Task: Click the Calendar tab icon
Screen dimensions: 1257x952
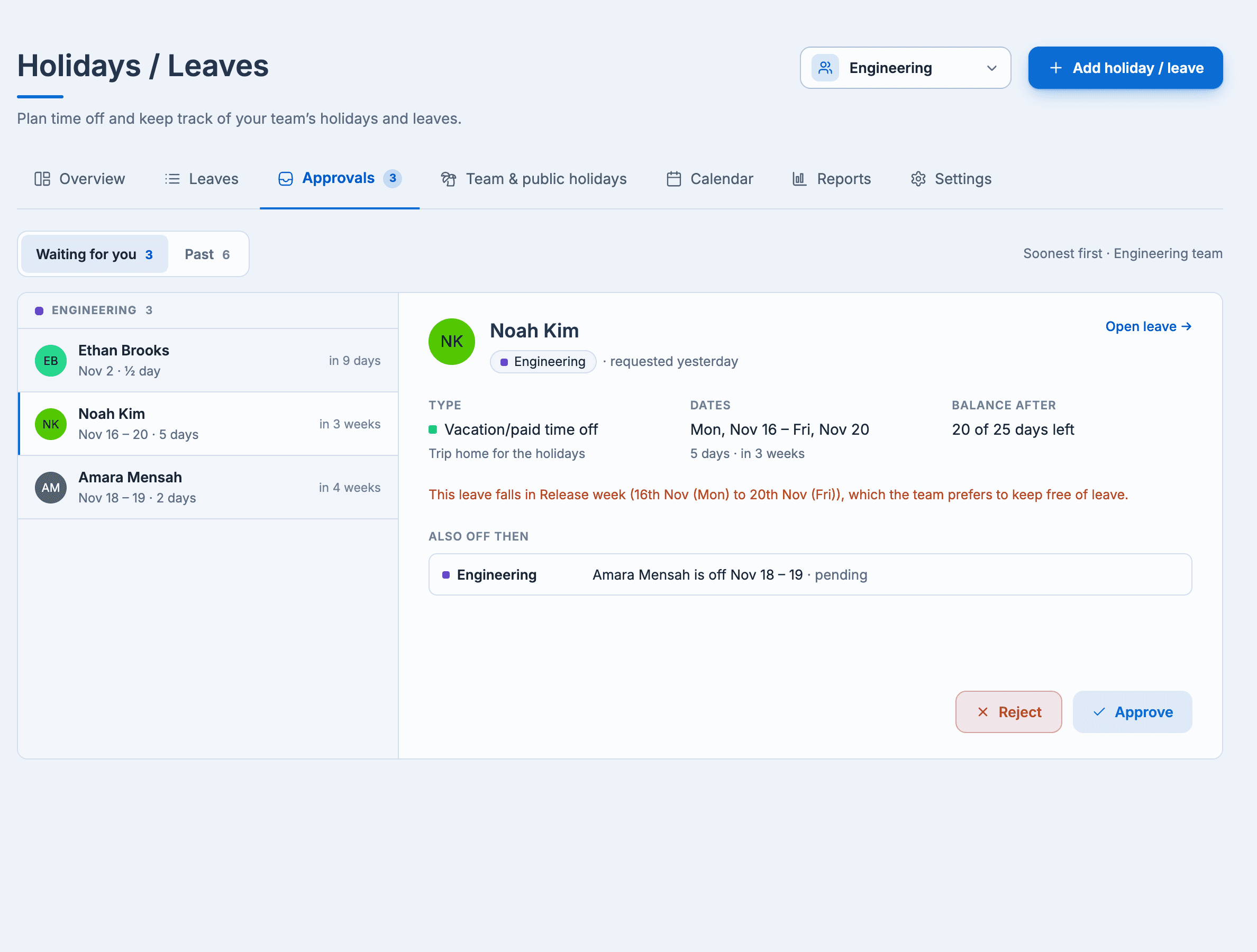Action: click(x=674, y=179)
